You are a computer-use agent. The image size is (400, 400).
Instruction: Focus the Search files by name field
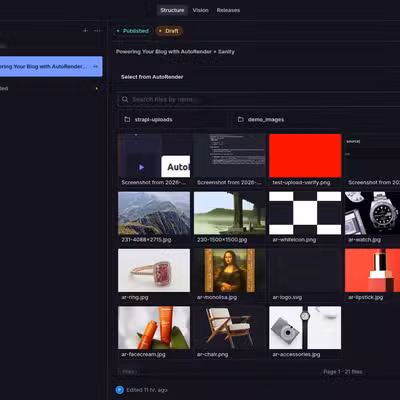(x=259, y=99)
